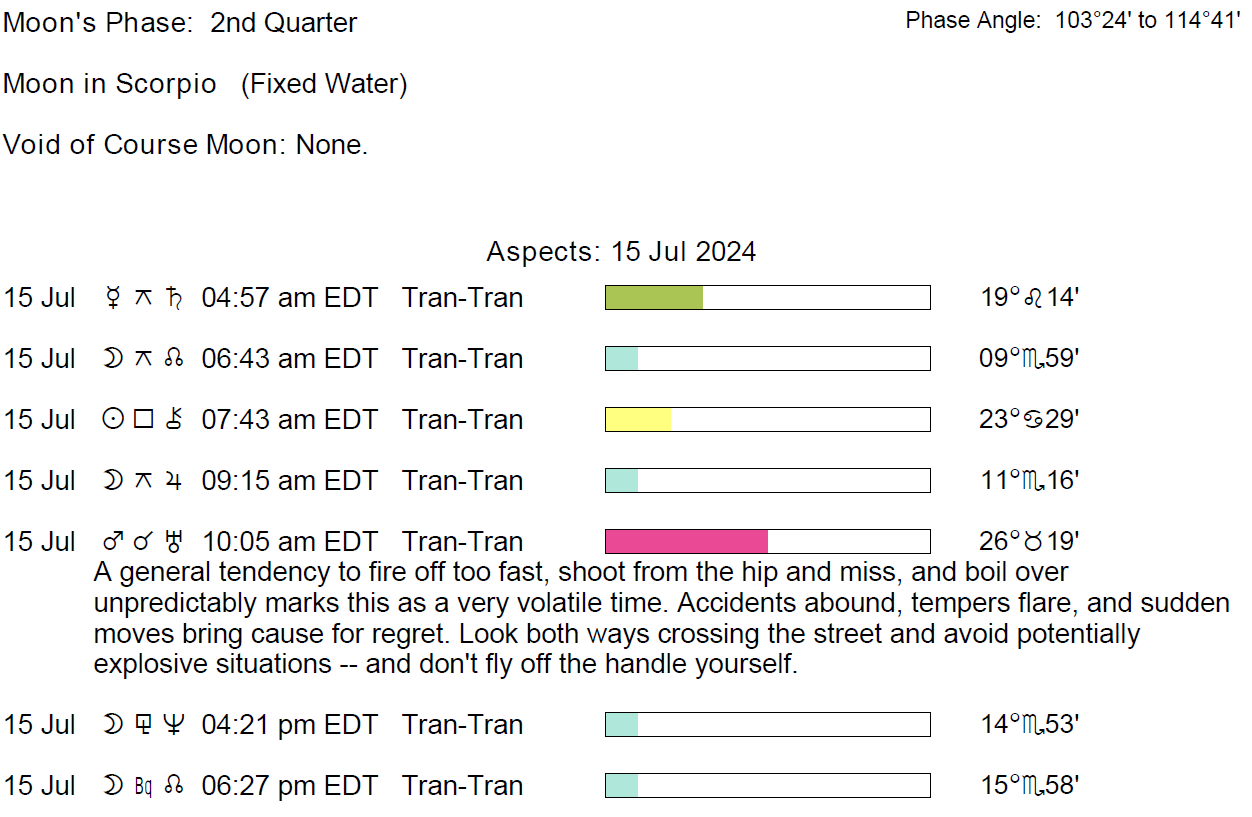This screenshot has width=1252, height=817.
Task: Click the pink Mars-Uranus strength bar
Action: coord(686,542)
